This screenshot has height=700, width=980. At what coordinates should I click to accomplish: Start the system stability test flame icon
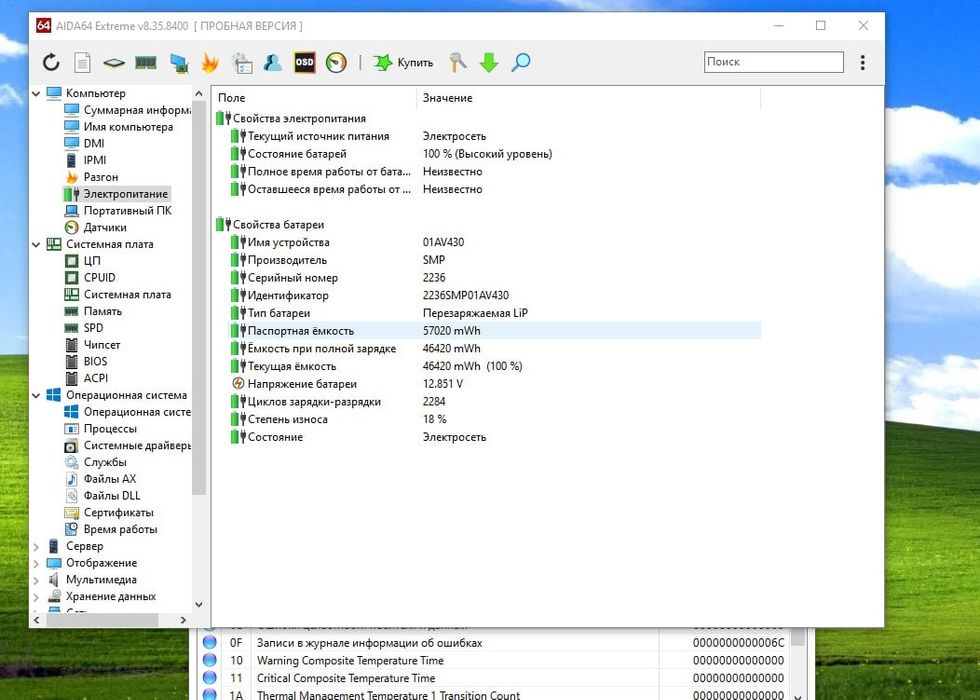(x=210, y=62)
